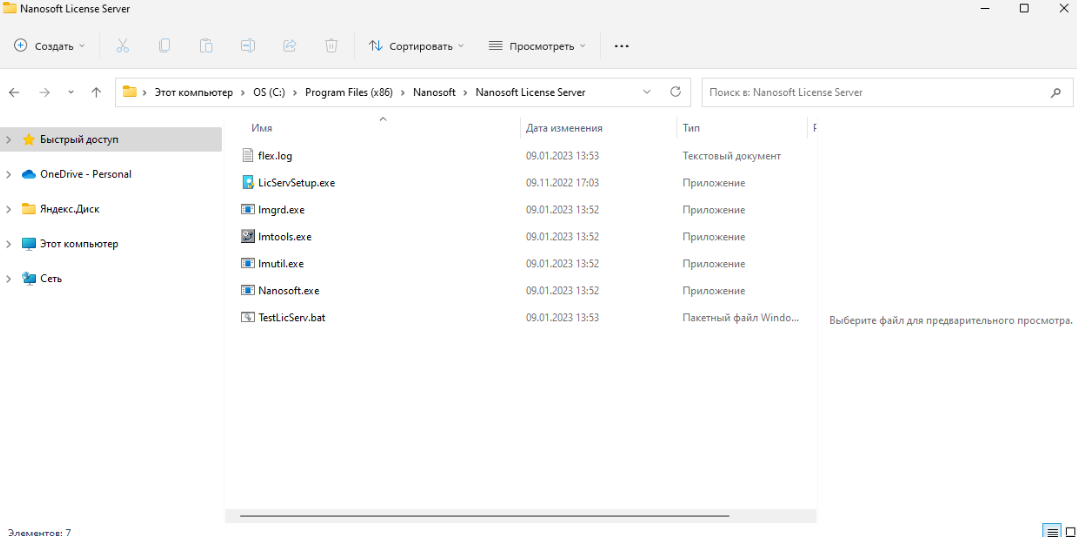Sort by Имя column header
This screenshot has width=1077, height=537.
(x=262, y=128)
